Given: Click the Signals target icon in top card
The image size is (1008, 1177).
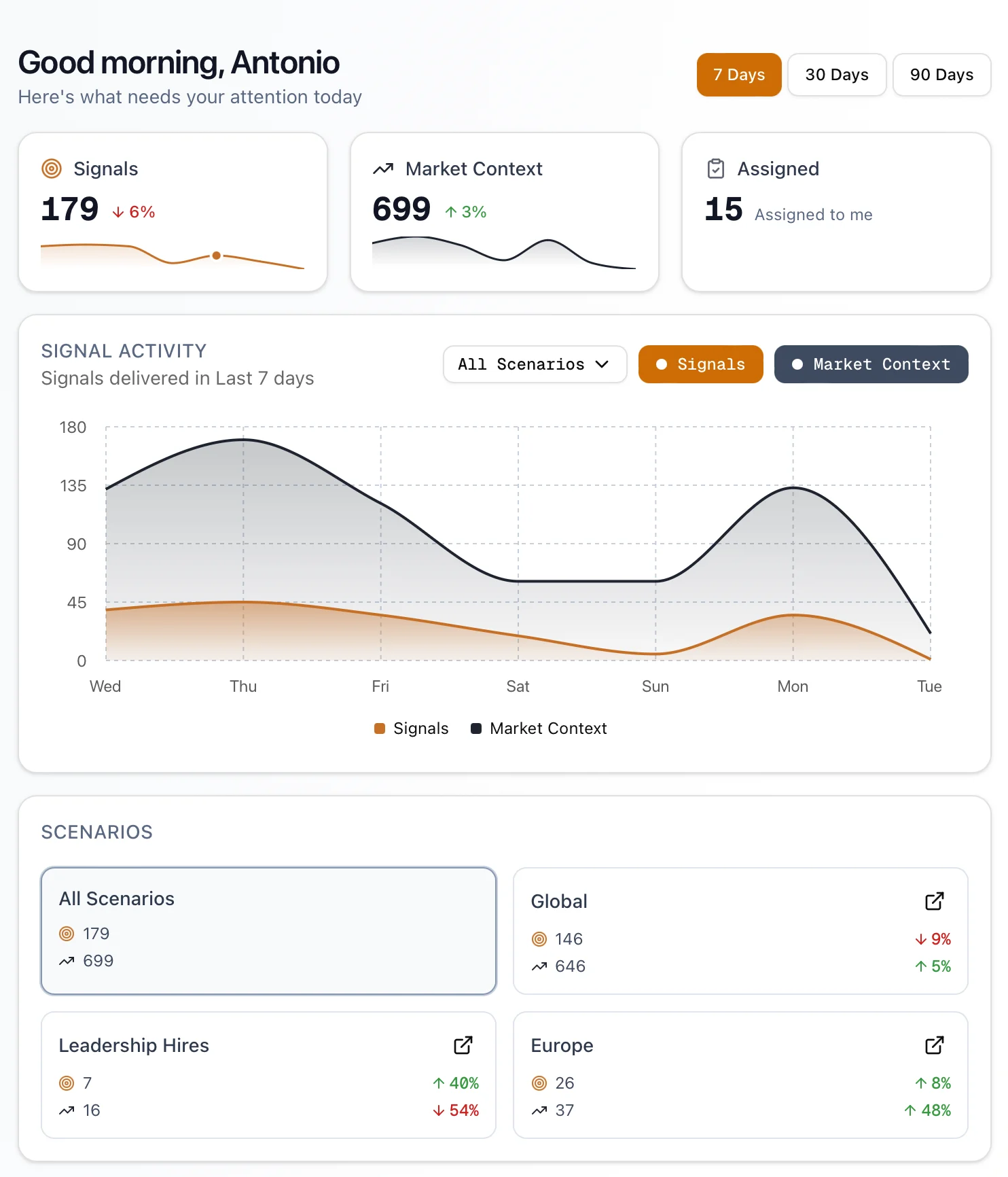Looking at the screenshot, I should pos(52,169).
